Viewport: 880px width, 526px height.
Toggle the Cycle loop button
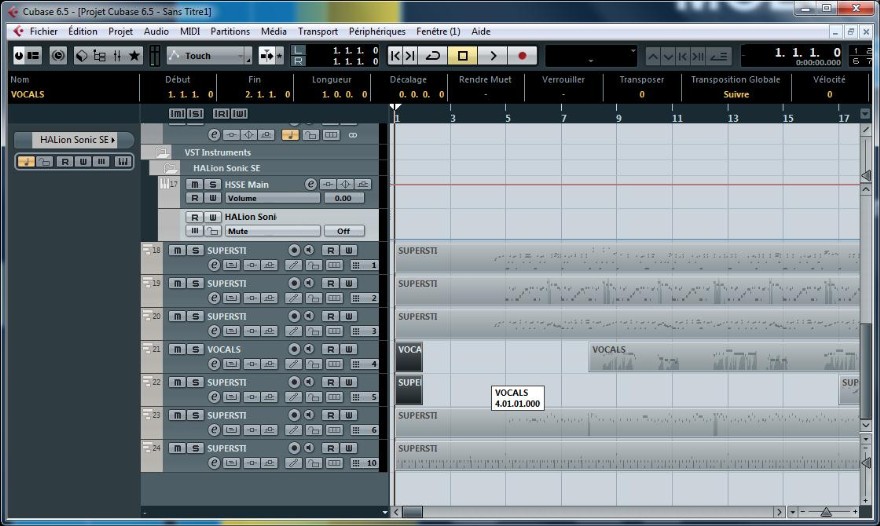pos(432,56)
